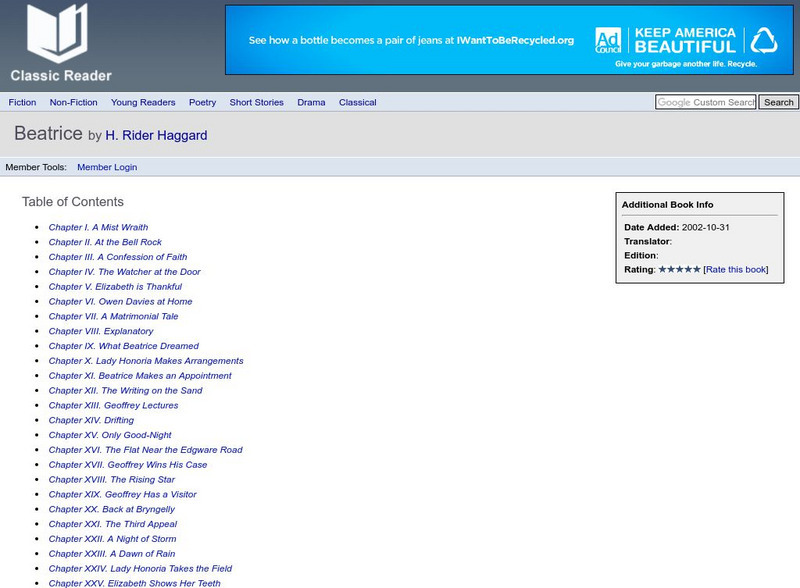Open Chapter XVI. The Flat Near the Edgware Road

tap(145, 449)
